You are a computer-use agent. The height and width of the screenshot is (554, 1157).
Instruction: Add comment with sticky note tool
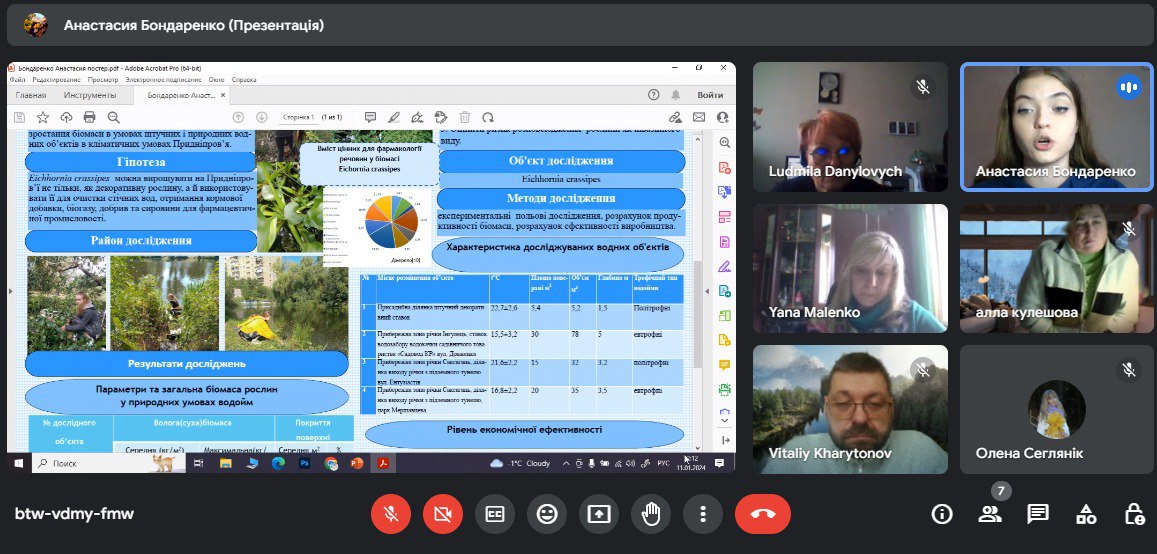(x=370, y=117)
